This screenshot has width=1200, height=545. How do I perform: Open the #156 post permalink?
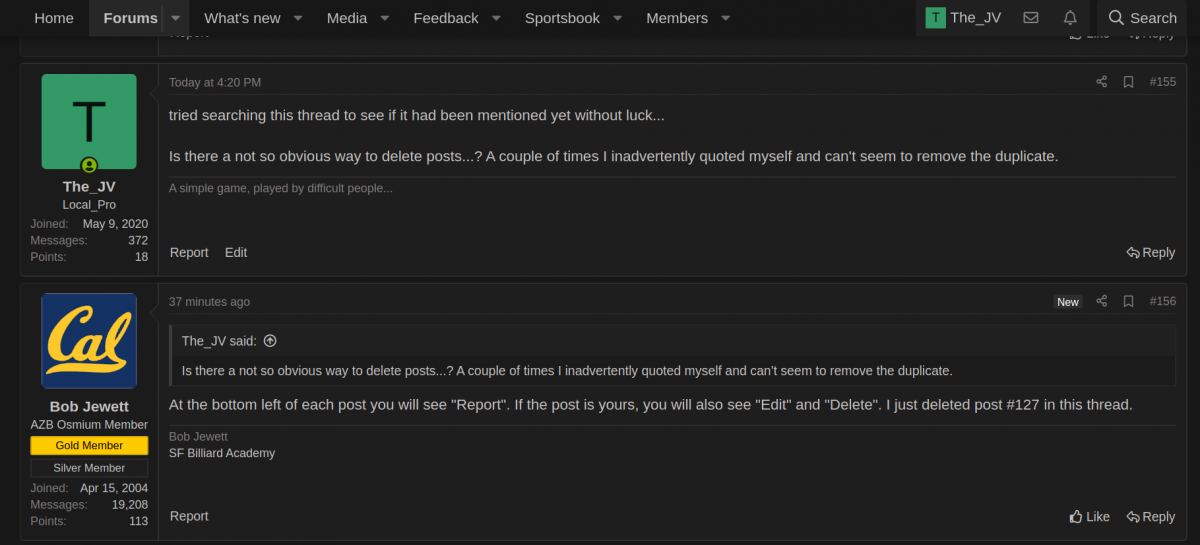(1162, 301)
